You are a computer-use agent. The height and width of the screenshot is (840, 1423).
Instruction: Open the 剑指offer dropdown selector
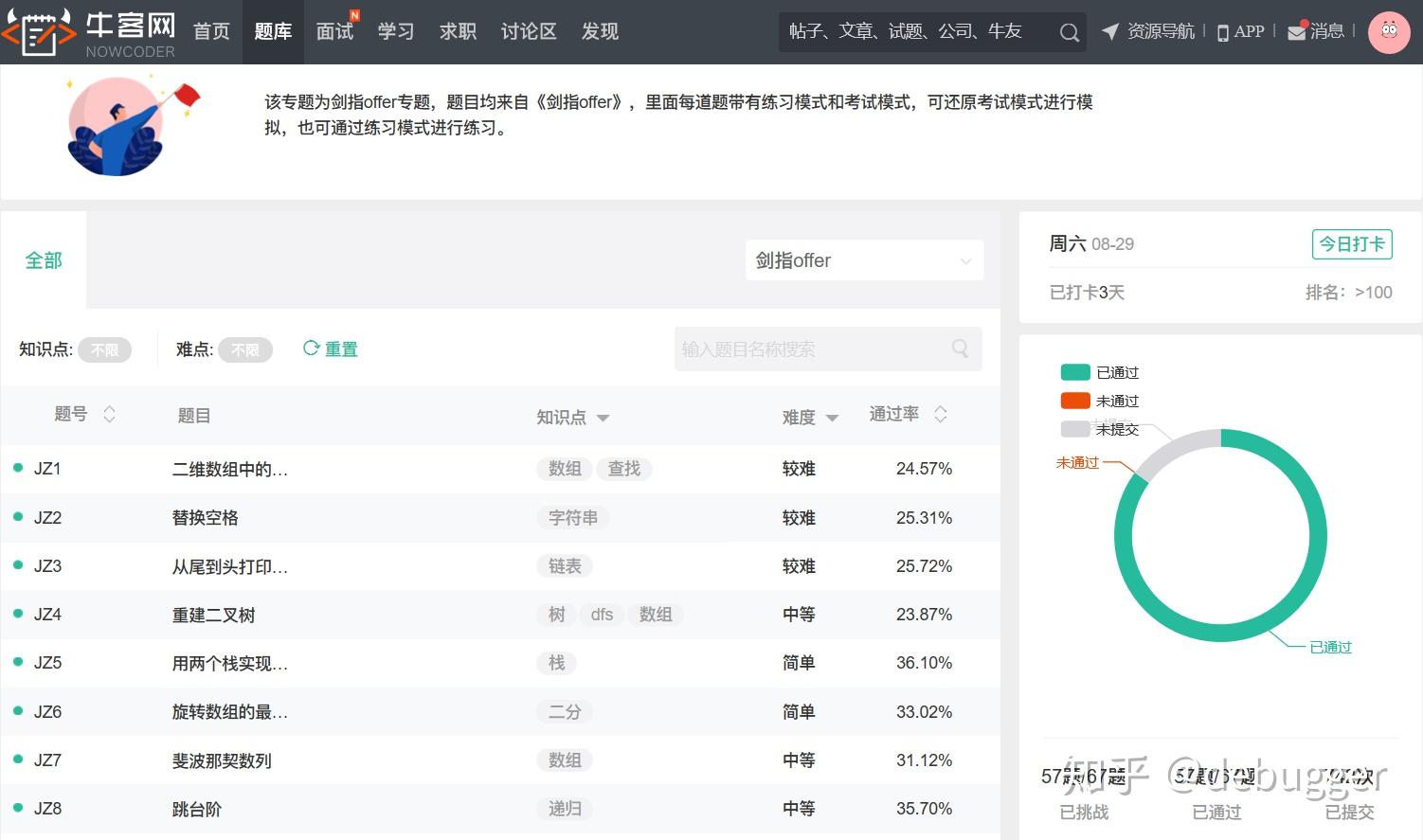point(863,259)
